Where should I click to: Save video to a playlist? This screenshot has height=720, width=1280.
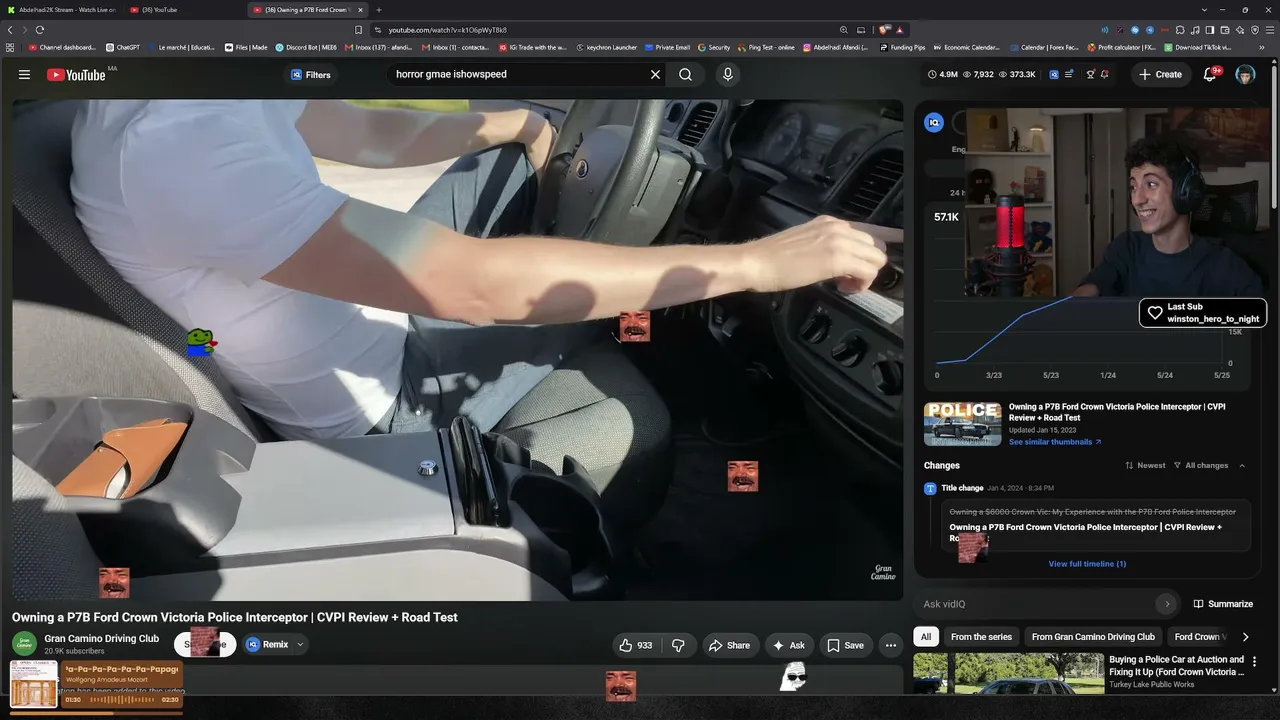click(845, 645)
